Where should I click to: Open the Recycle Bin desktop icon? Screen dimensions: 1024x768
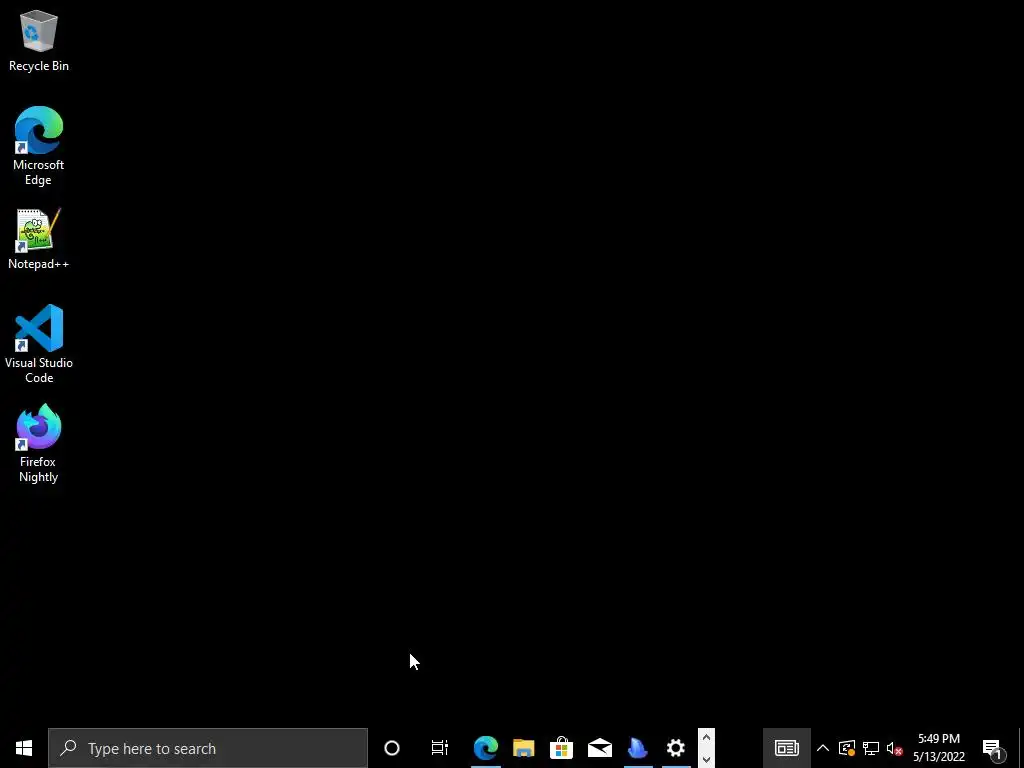pos(39,40)
